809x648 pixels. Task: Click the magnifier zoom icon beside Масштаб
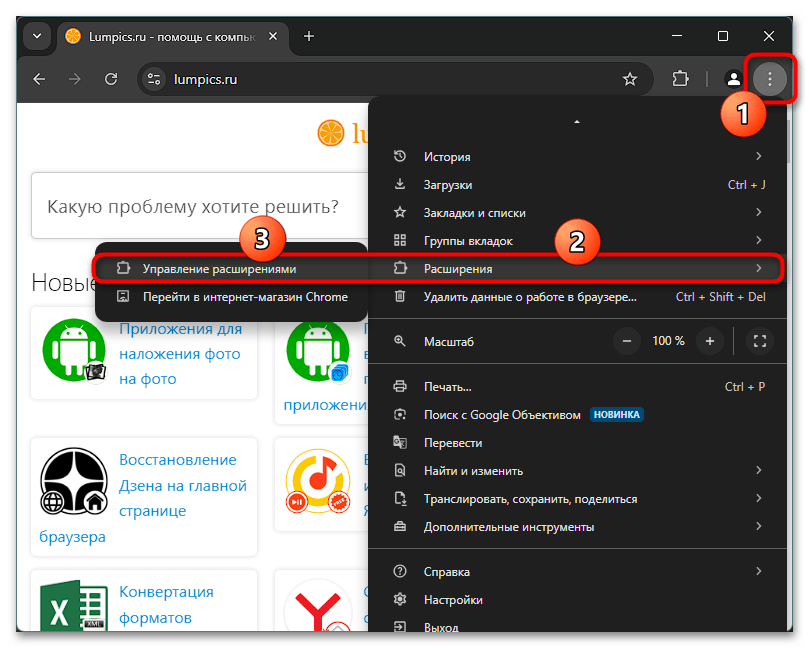400,341
